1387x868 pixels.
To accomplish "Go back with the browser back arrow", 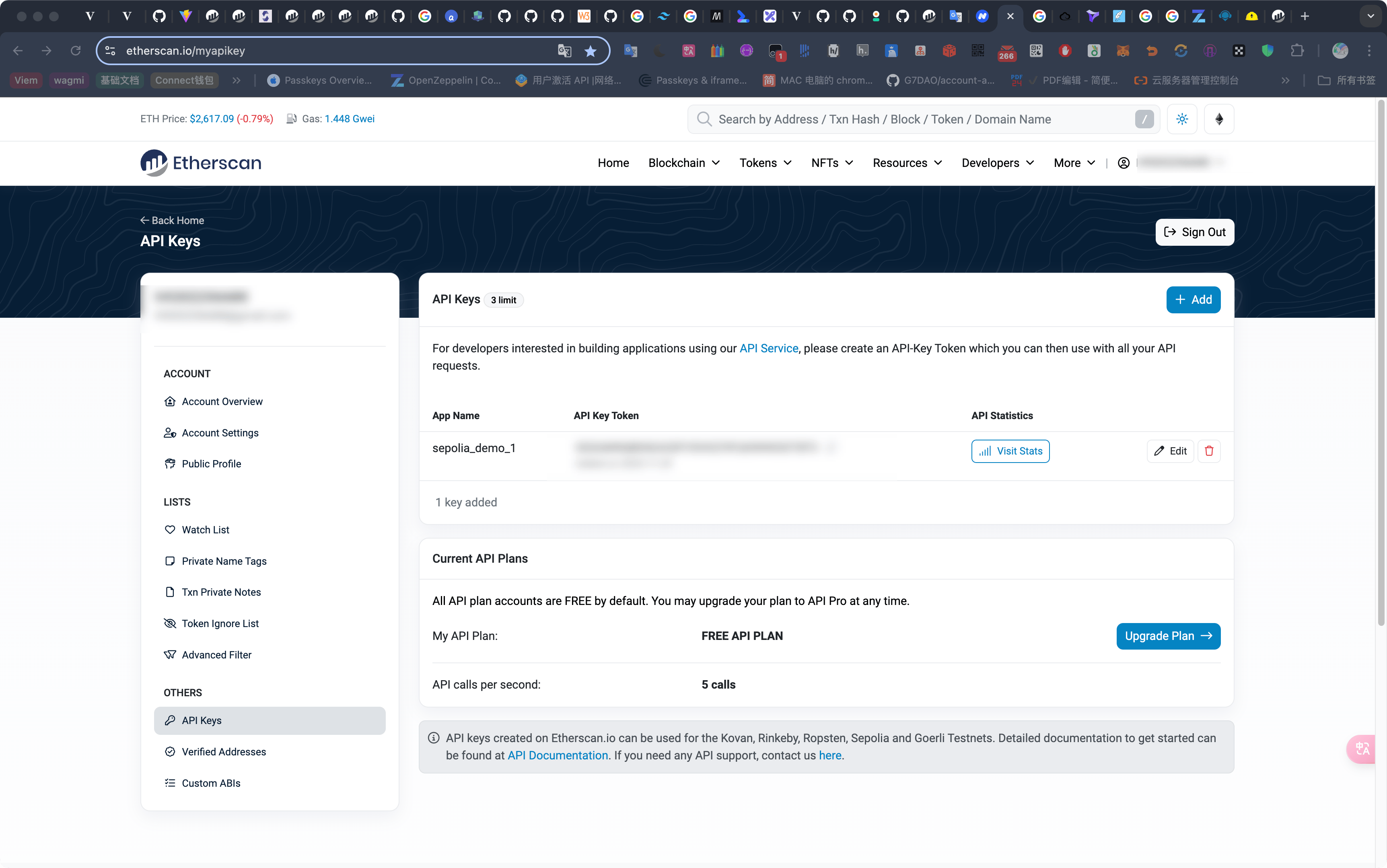I will [x=18, y=51].
